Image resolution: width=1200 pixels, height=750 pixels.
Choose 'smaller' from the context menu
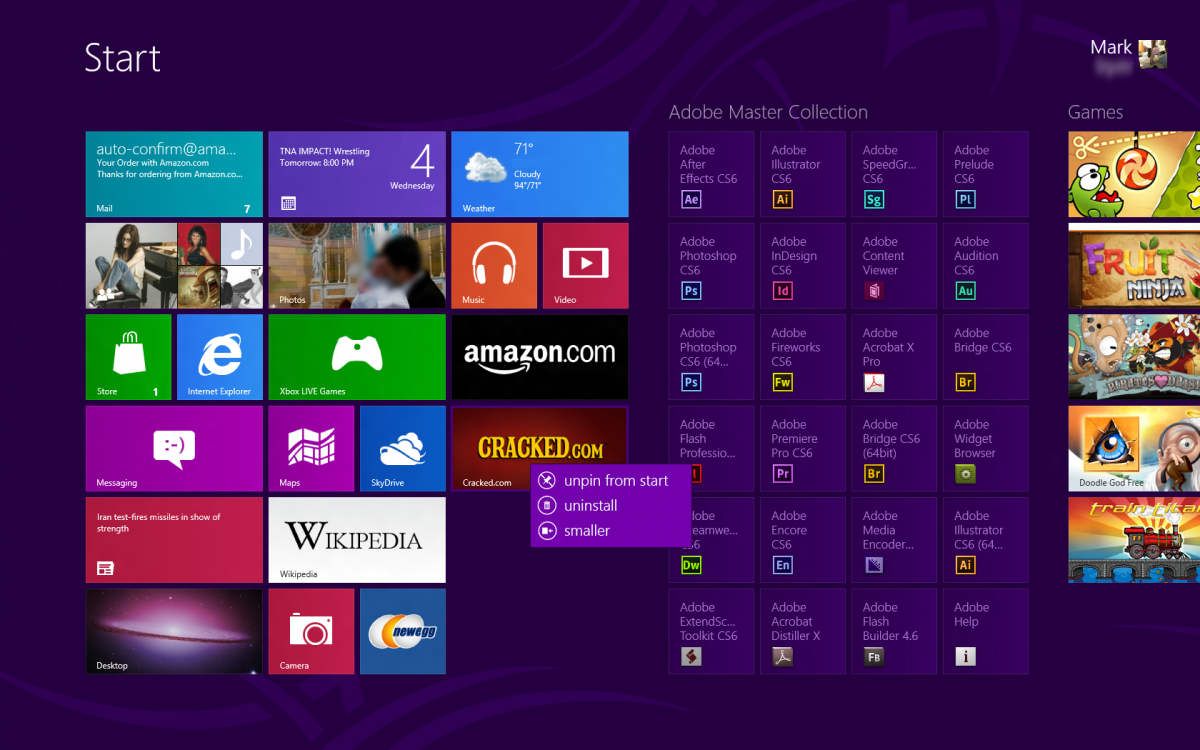tap(610, 531)
